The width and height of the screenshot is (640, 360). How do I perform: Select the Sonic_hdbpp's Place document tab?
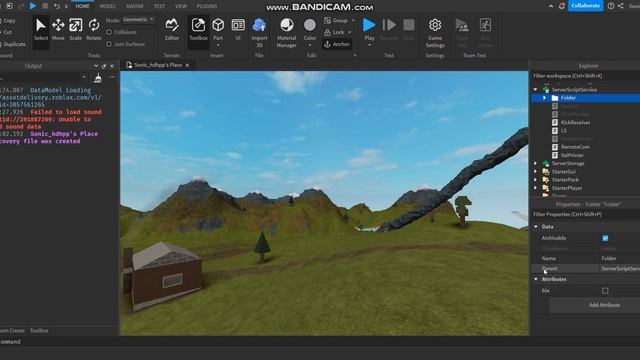(158, 65)
